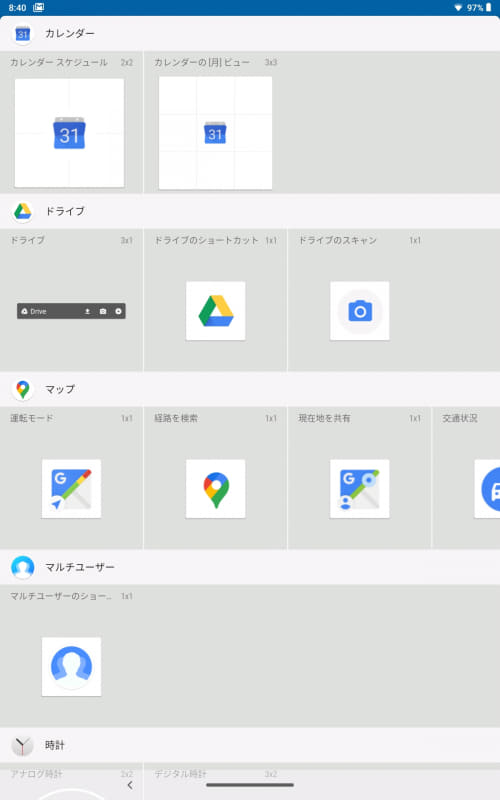Pick the Drive shortcut triangle icon widget
Viewport: 500px width, 800px height.
(216, 311)
